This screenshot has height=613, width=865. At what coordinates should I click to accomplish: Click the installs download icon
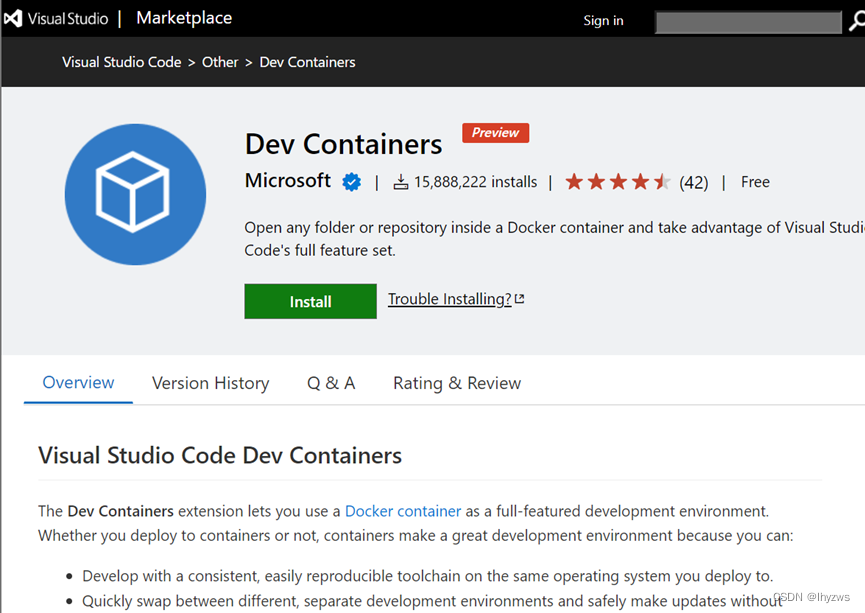point(401,182)
